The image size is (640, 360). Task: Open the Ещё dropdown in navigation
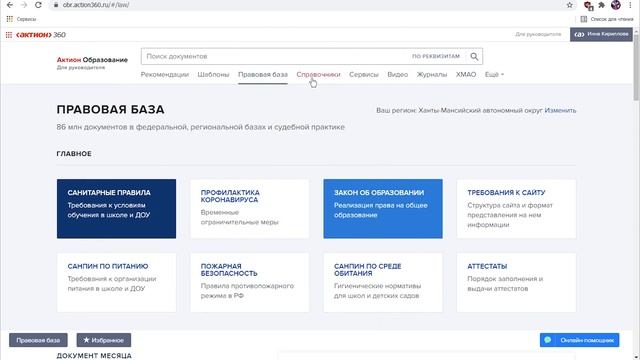click(x=494, y=74)
